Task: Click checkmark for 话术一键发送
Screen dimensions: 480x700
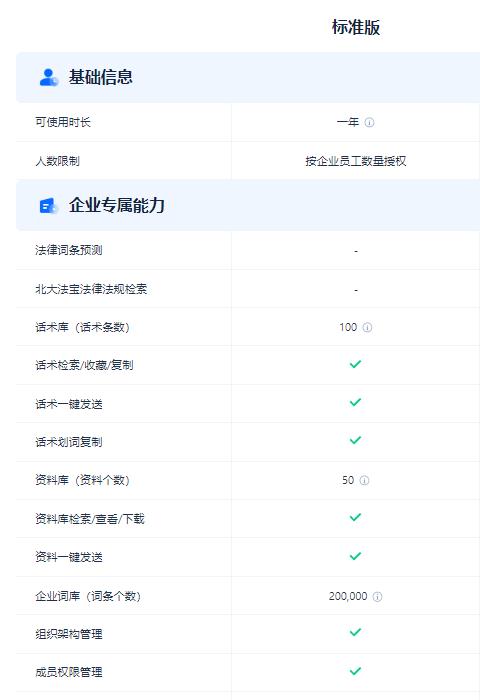Action: pos(355,403)
